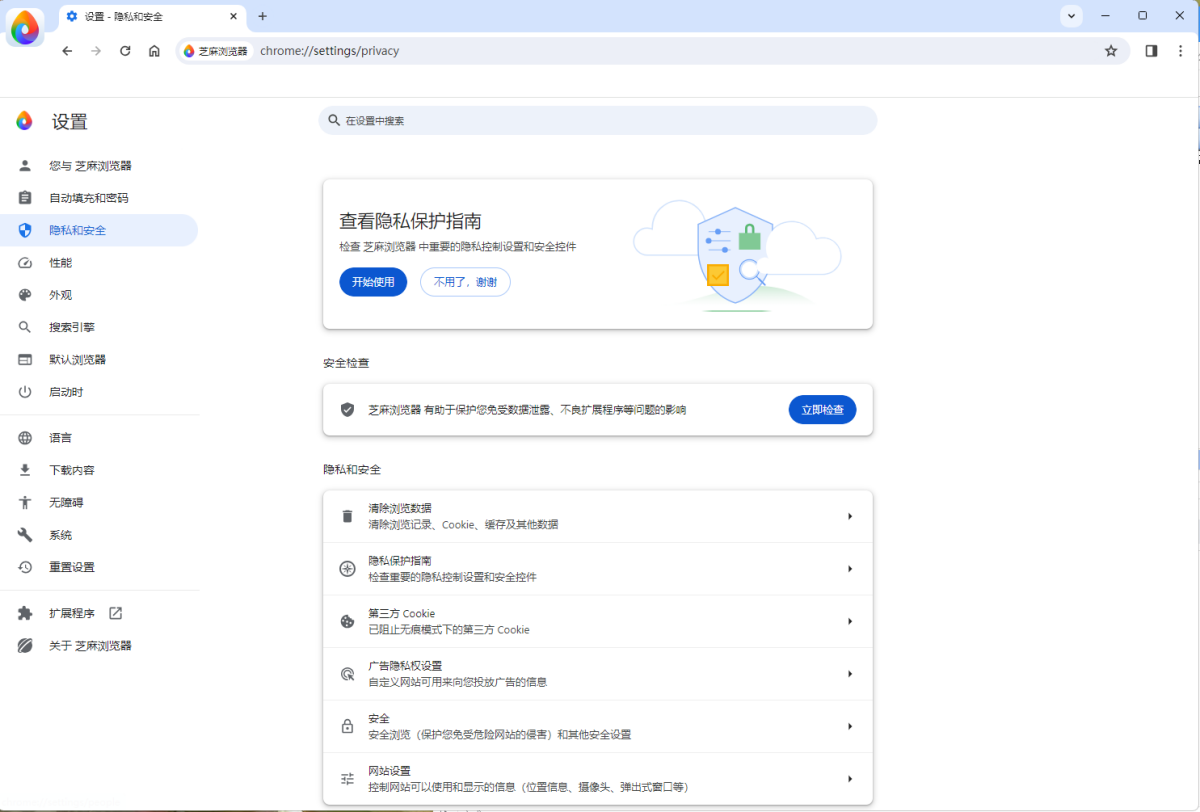The image size is (1200, 812).
Task: Click the 立即检查 button
Action: (x=822, y=409)
